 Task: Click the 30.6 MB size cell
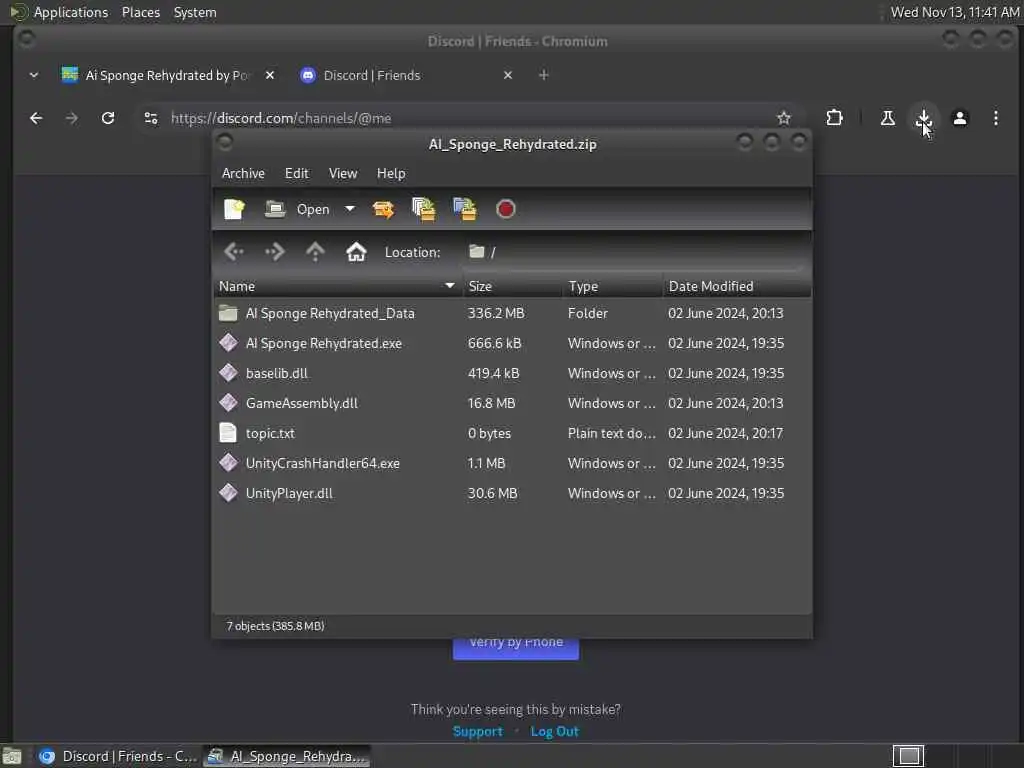(492, 494)
